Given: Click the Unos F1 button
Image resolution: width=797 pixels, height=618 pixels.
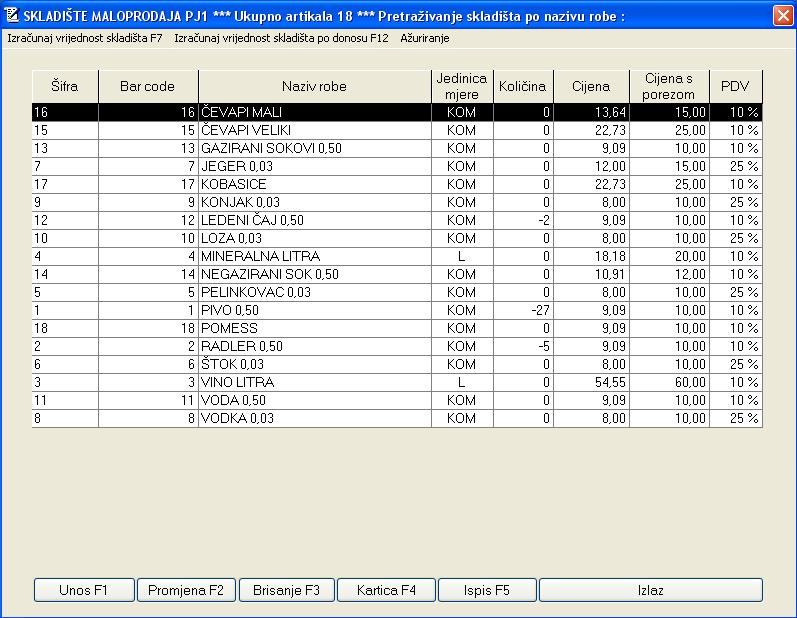Looking at the screenshot, I should [84, 590].
